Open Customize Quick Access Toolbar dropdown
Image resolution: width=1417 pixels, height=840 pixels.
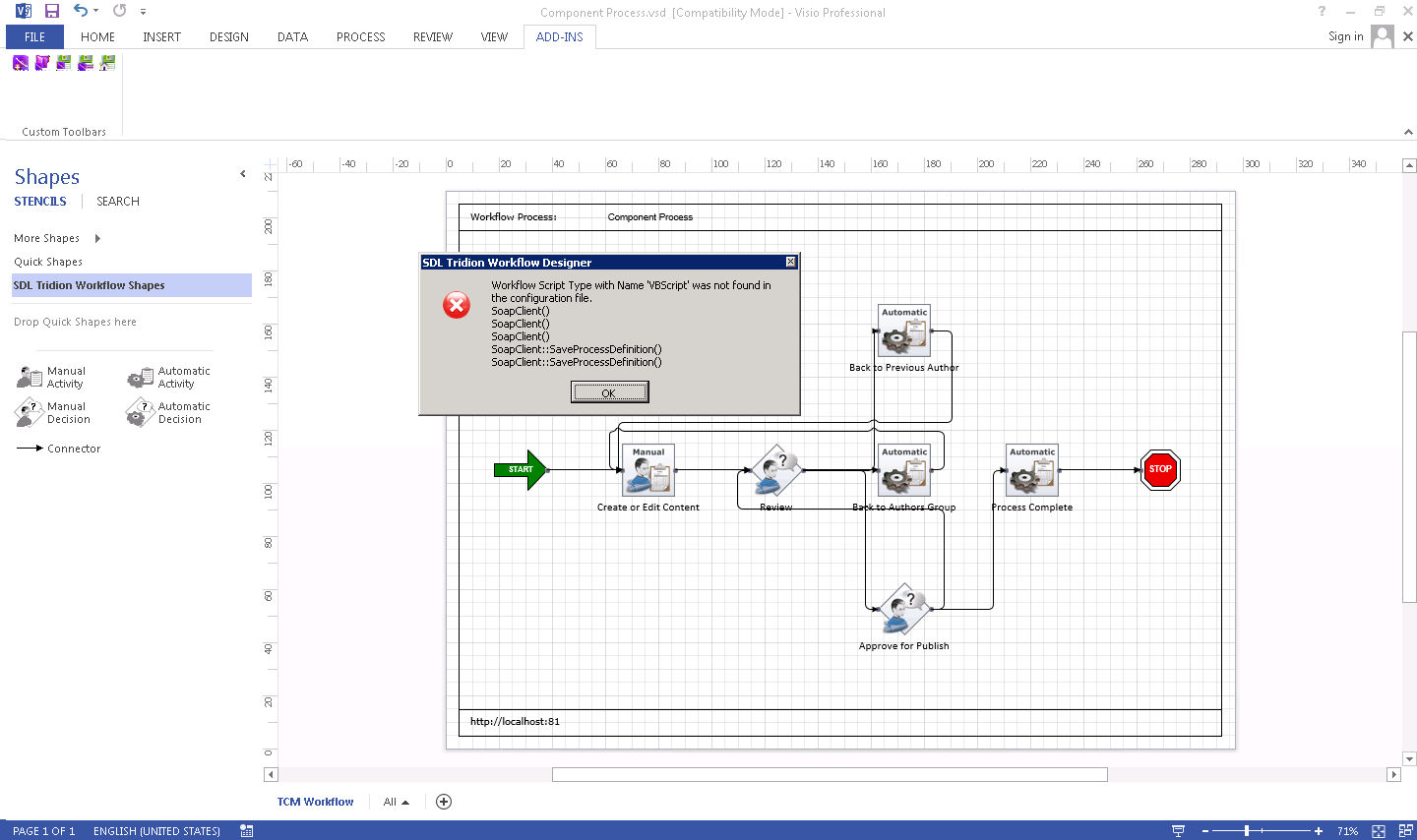coord(143,12)
